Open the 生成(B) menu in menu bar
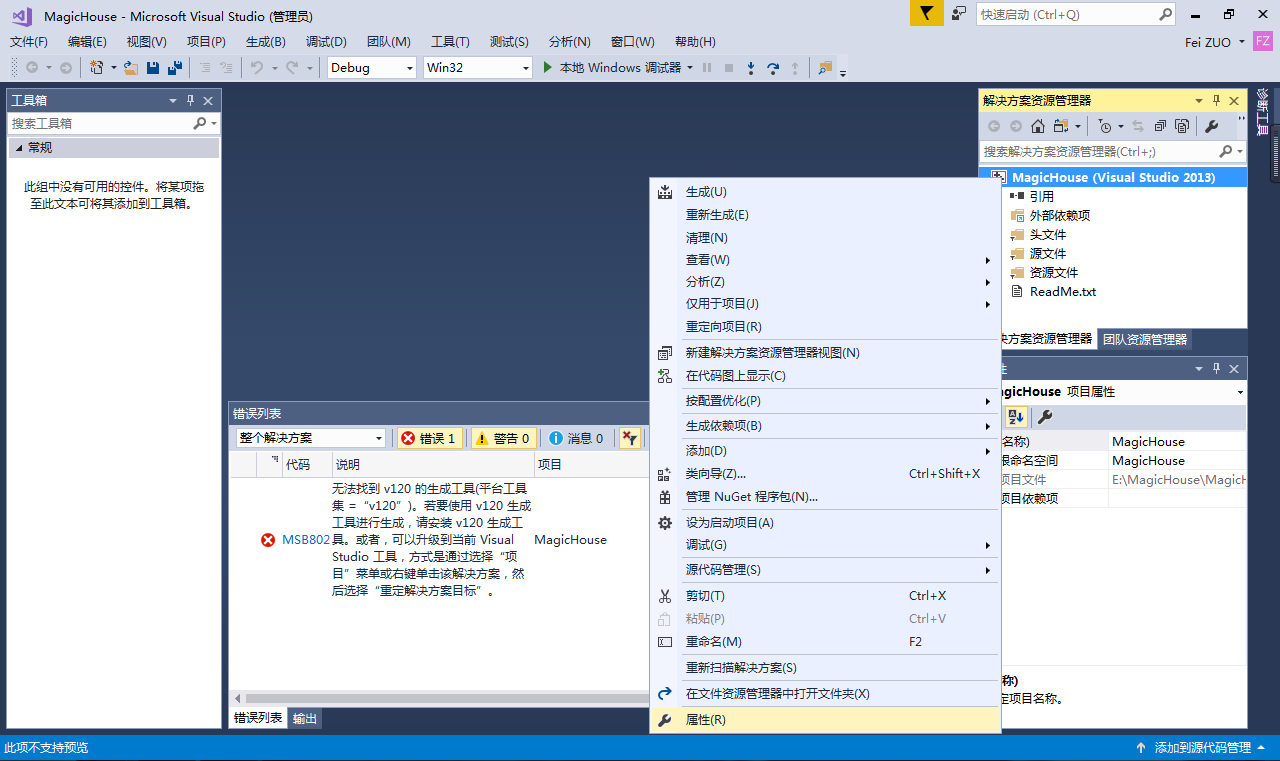The width and height of the screenshot is (1280, 761). 266,41
